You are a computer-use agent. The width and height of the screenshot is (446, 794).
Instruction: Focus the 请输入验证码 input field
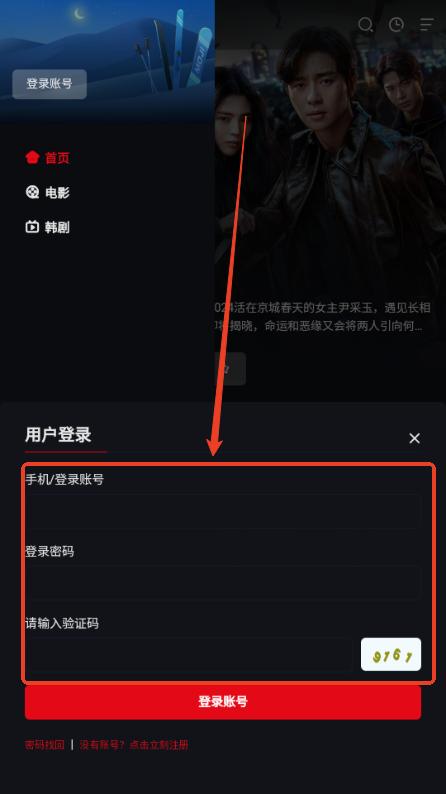coord(189,654)
